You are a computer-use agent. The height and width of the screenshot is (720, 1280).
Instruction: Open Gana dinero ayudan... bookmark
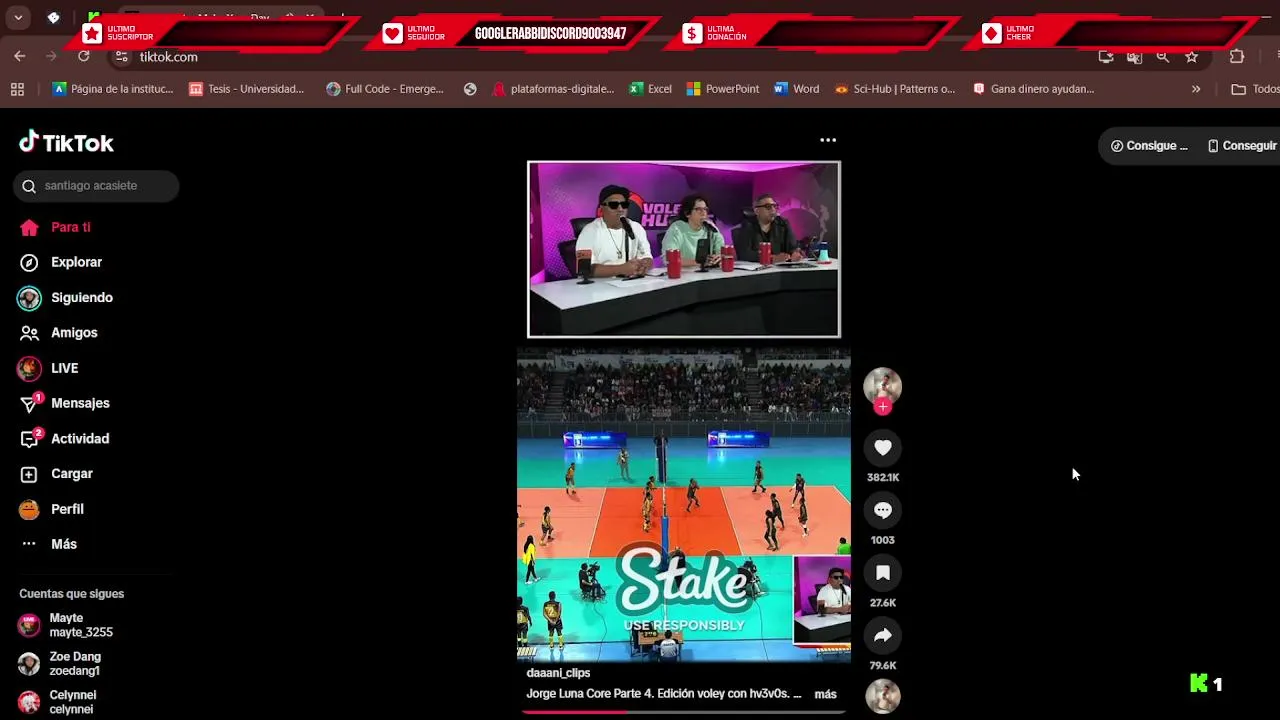(x=1033, y=89)
